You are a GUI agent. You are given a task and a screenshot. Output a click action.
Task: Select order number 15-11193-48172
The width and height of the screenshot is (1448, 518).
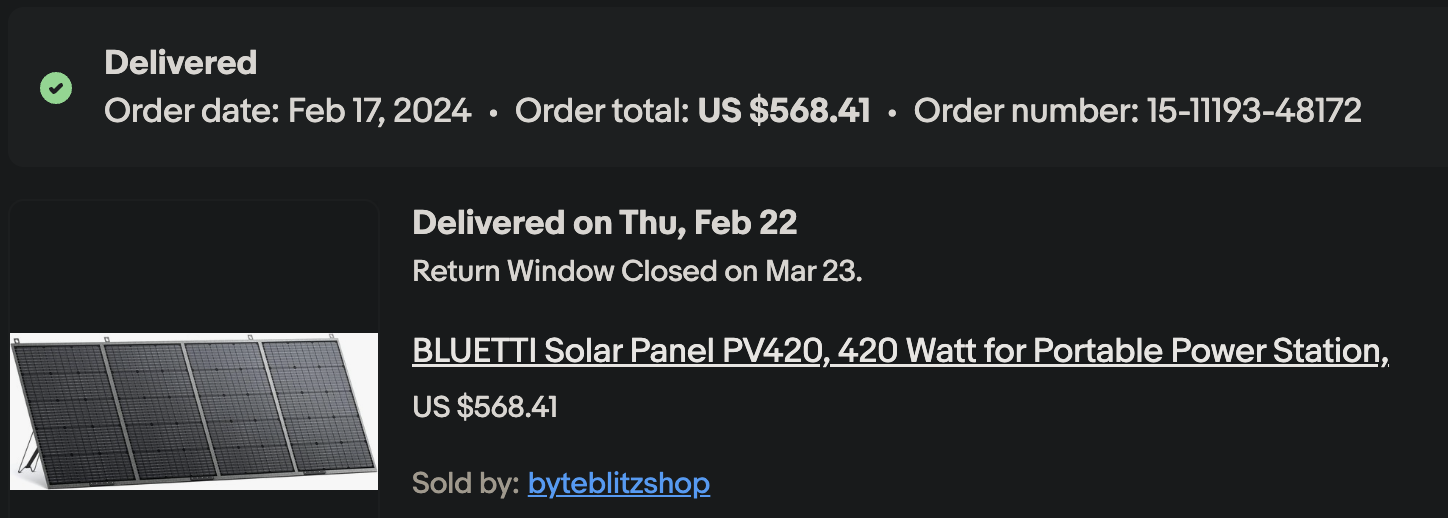(x=1254, y=111)
